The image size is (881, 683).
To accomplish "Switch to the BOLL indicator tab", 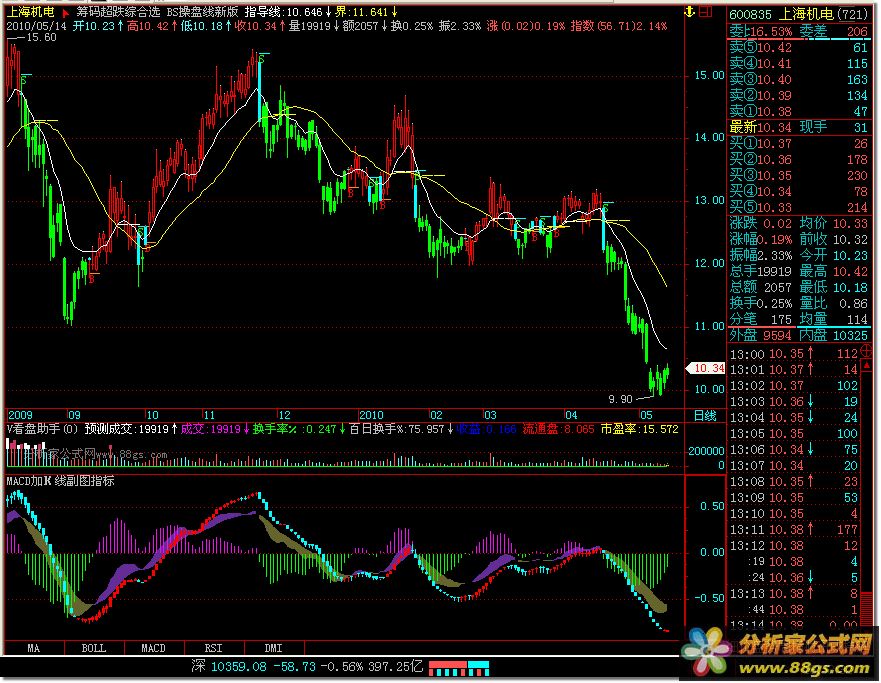I will point(93,648).
